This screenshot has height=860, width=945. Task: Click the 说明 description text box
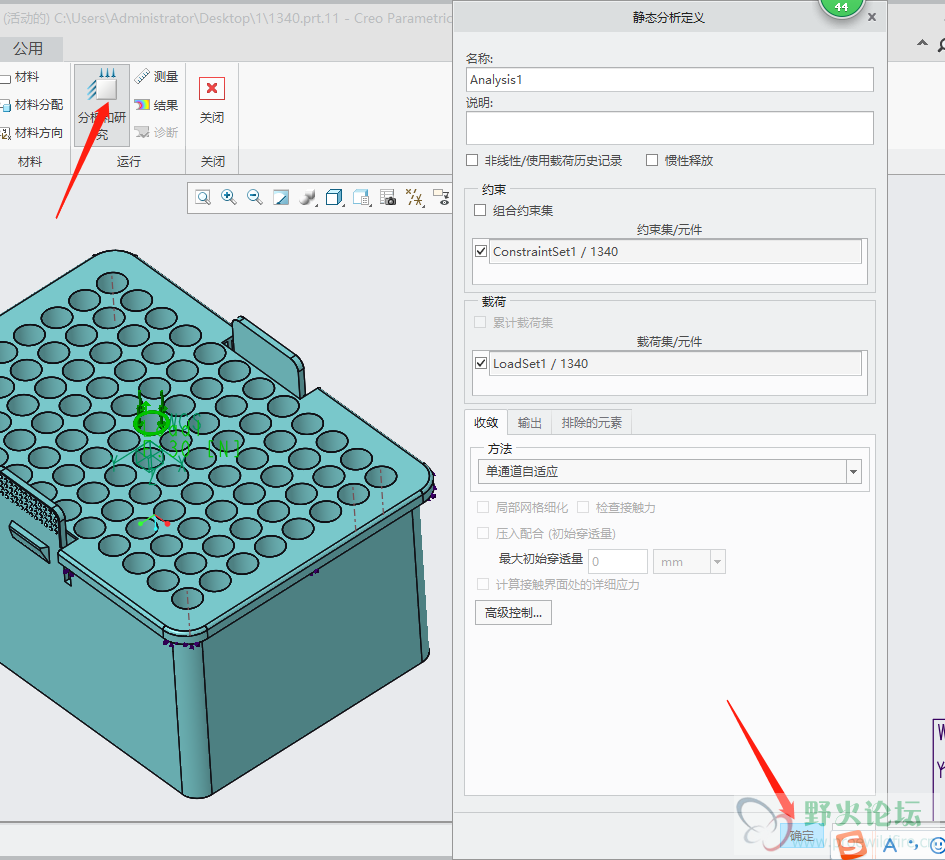670,128
